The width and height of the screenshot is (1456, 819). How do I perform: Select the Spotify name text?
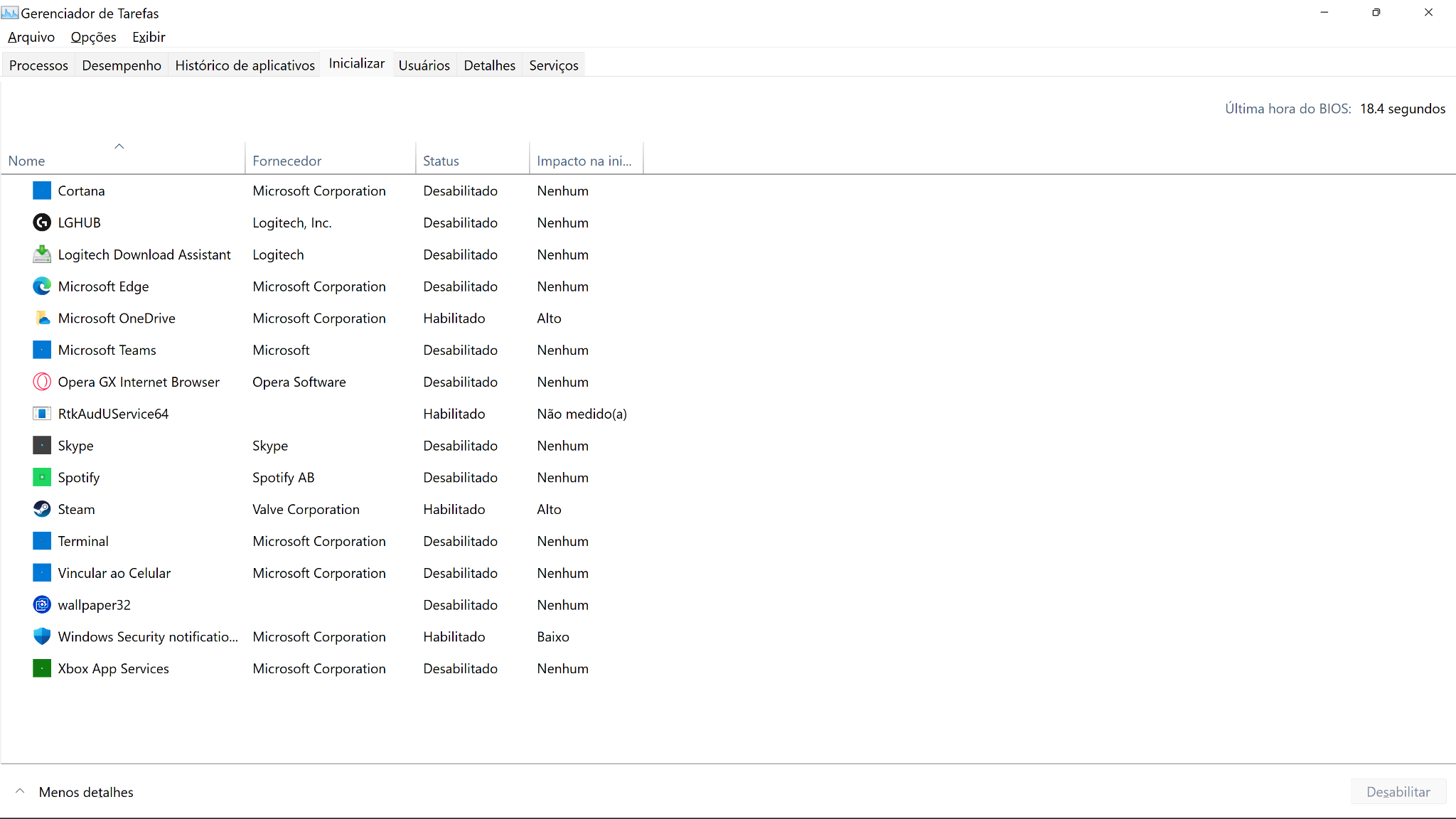pyautogui.click(x=78, y=478)
